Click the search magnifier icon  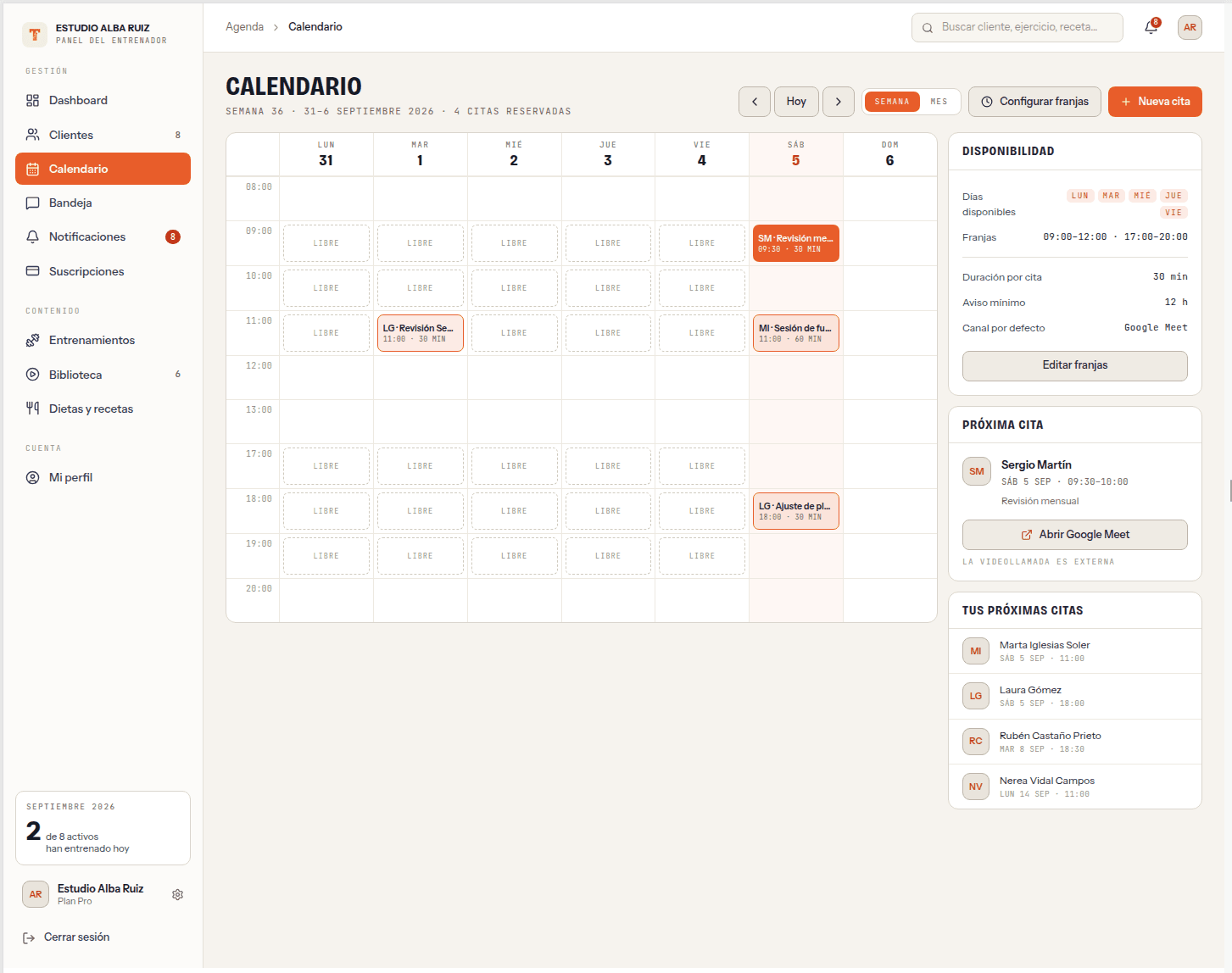(x=928, y=27)
